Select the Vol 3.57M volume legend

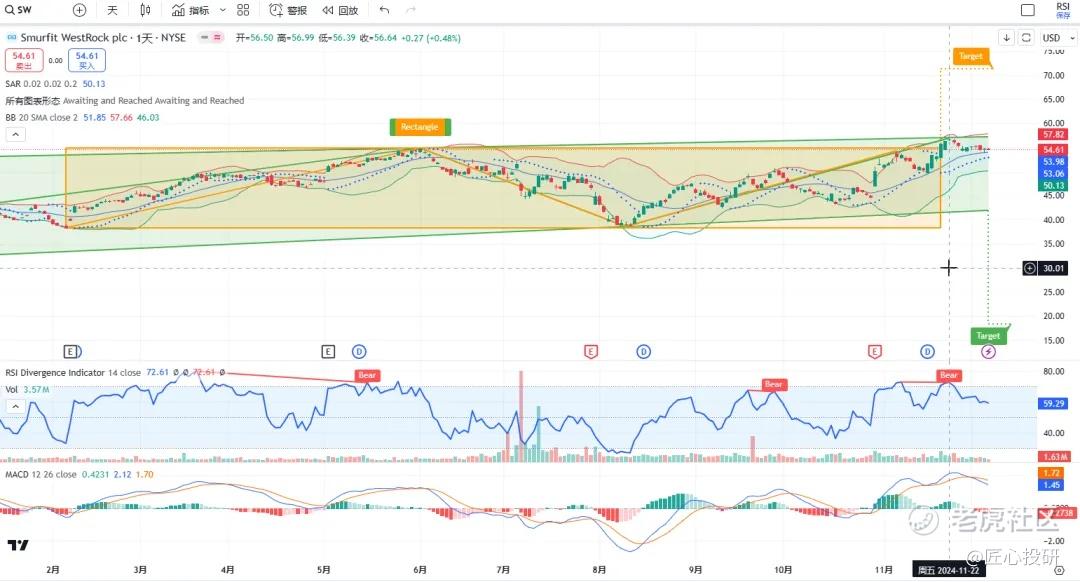(28, 389)
